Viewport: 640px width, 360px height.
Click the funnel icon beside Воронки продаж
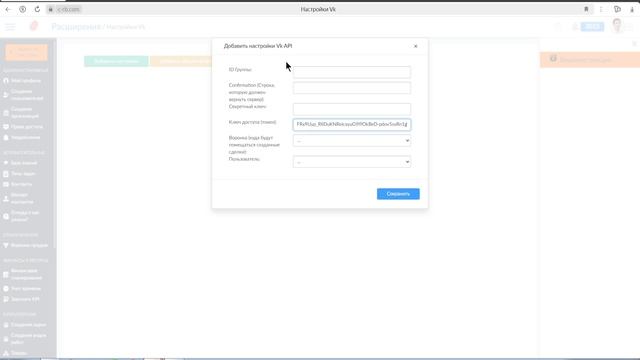click(x=6, y=245)
